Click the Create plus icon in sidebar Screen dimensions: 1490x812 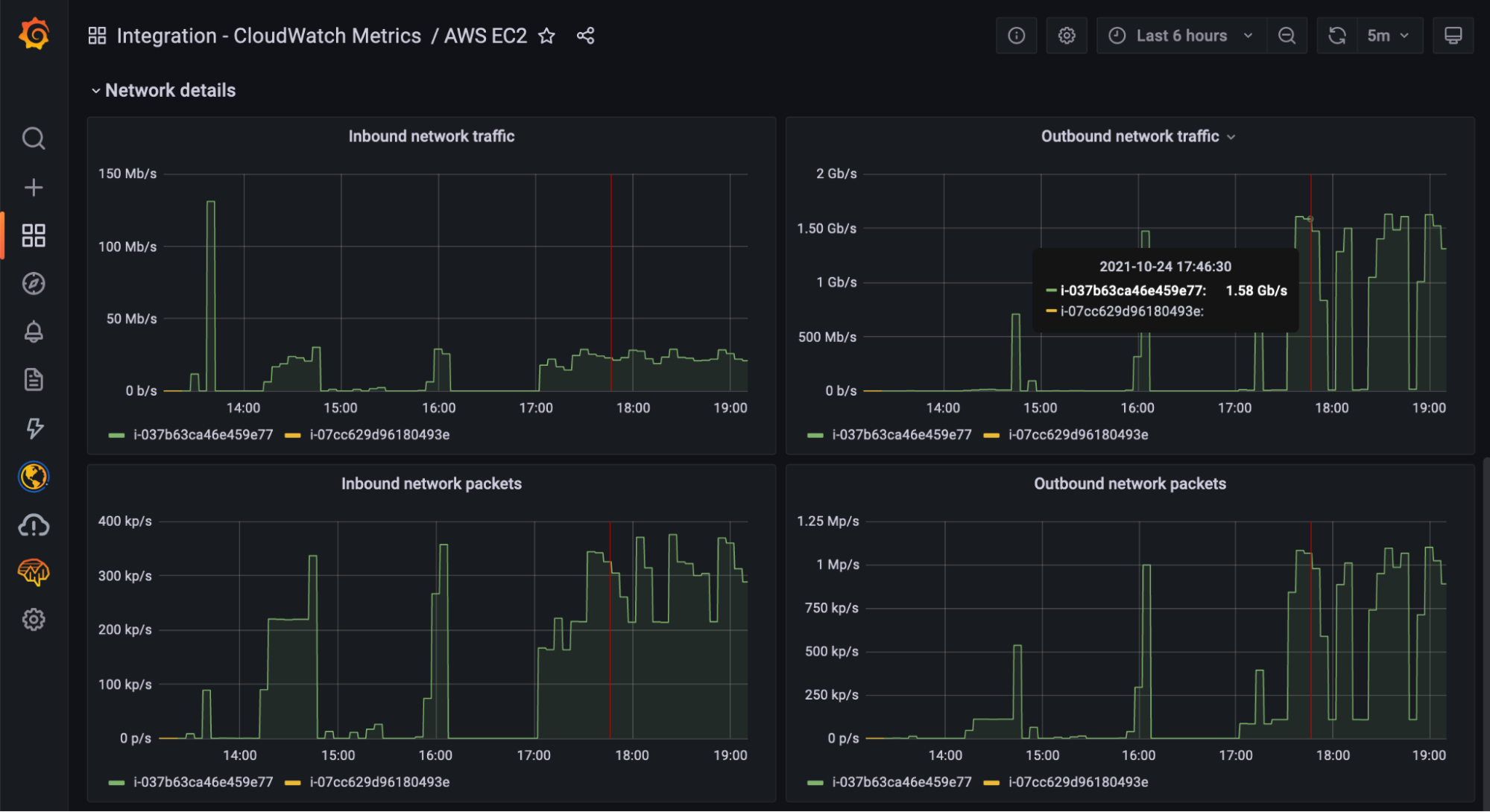pos(34,187)
